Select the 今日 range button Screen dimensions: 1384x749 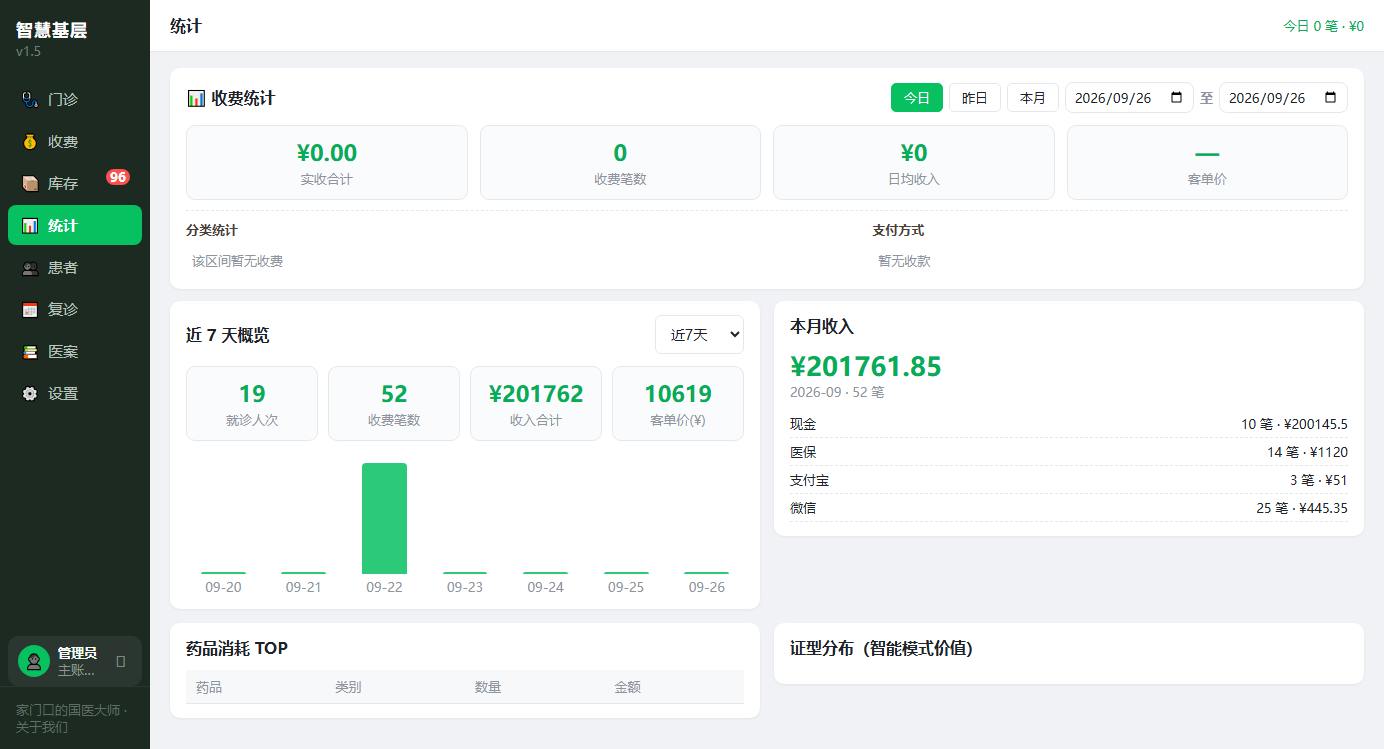[917, 98]
